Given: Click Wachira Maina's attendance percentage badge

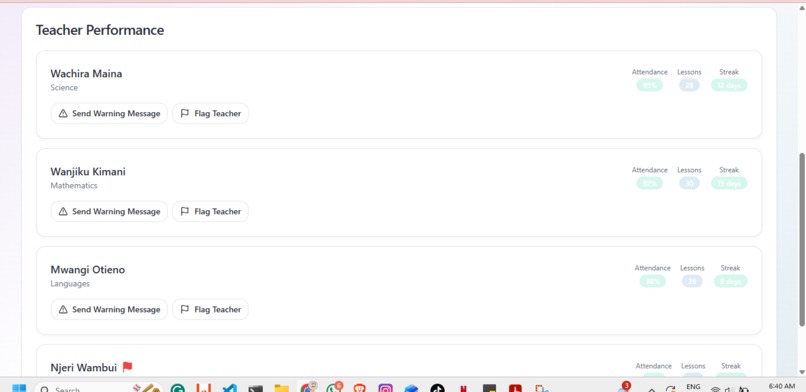Looking at the screenshot, I should click(650, 85).
